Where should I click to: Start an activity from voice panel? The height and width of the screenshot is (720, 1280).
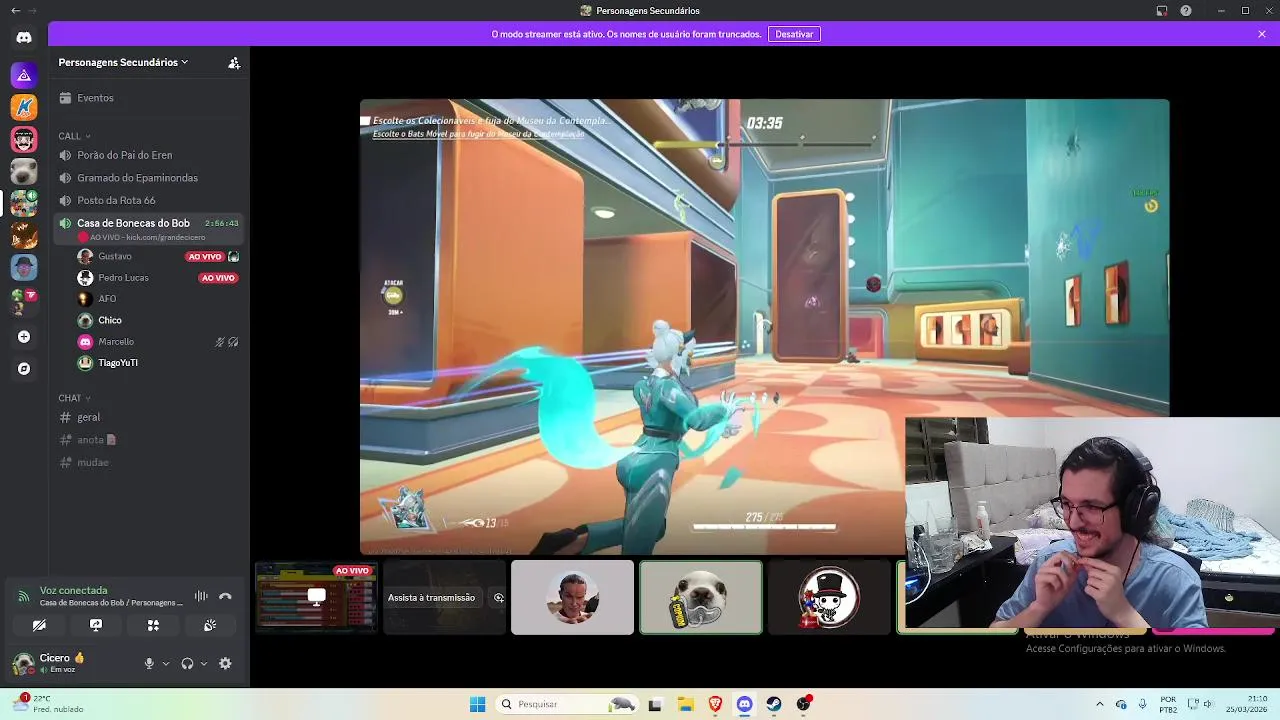(153, 625)
